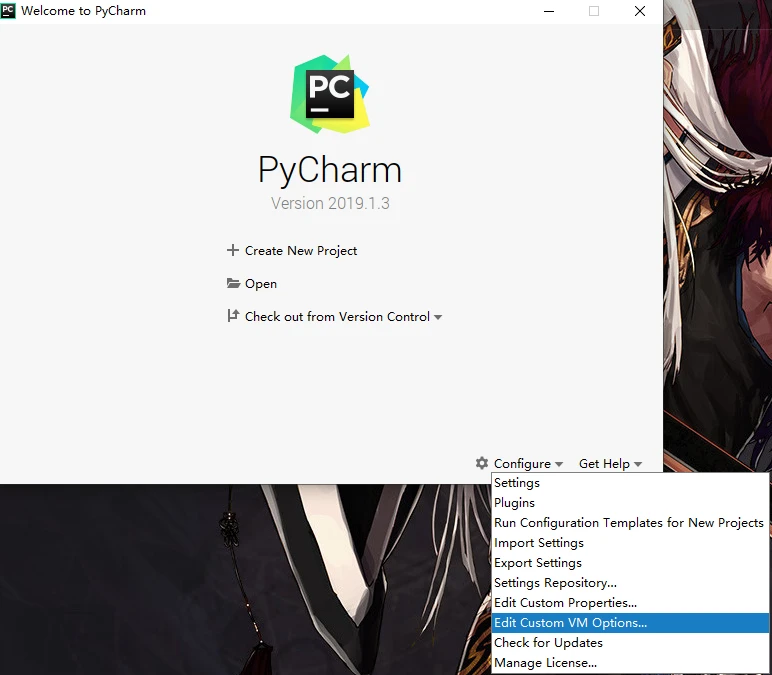Click the folder icon beside Open
772x675 pixels.
pyautogui.click(x=233, y=284)
